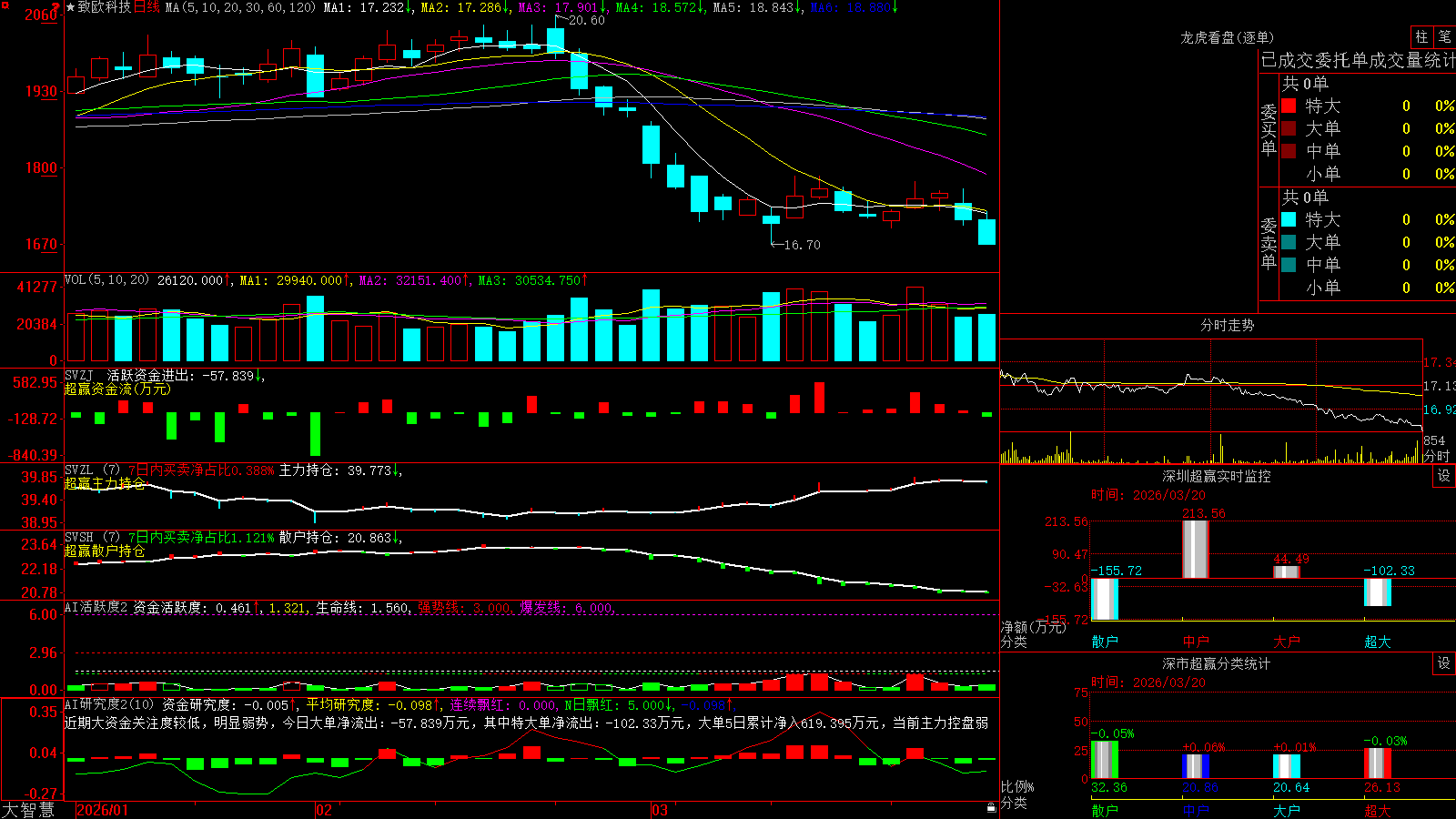Open AI研究度2(10) indicator label

tap(109, 704)
